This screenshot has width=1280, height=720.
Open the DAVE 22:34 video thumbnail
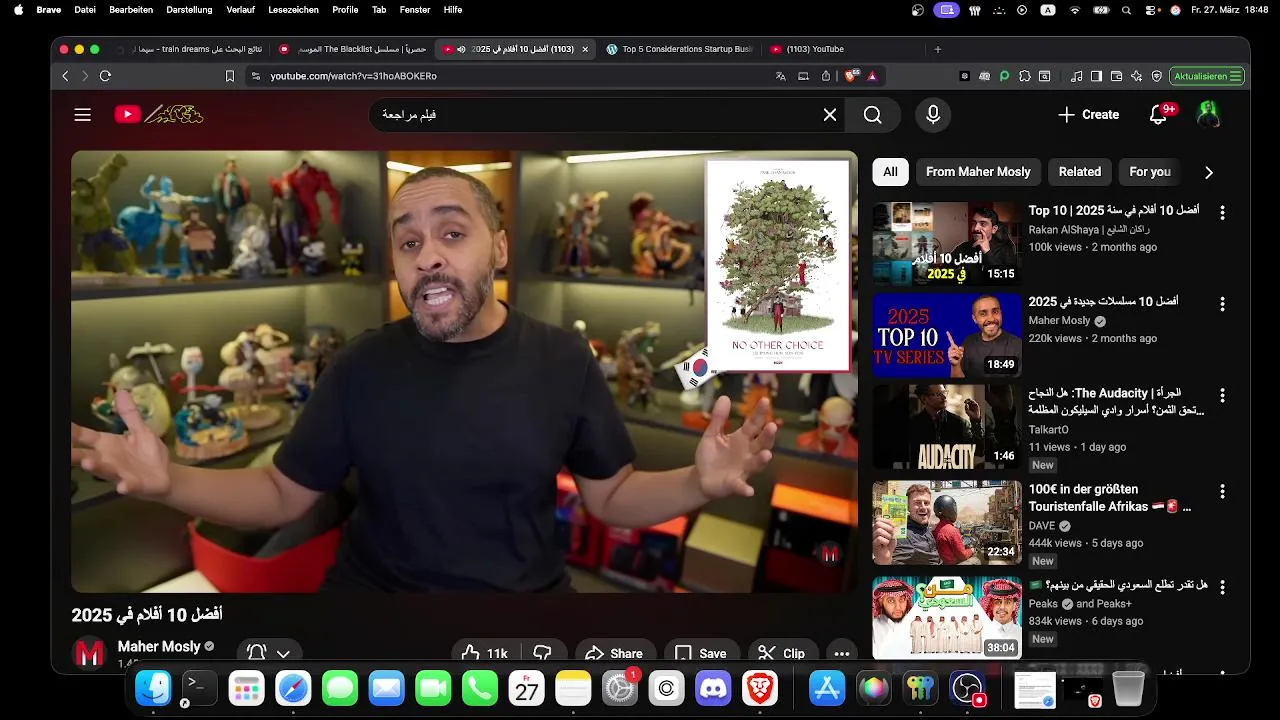pyautogui.click(x=947, y=523)
